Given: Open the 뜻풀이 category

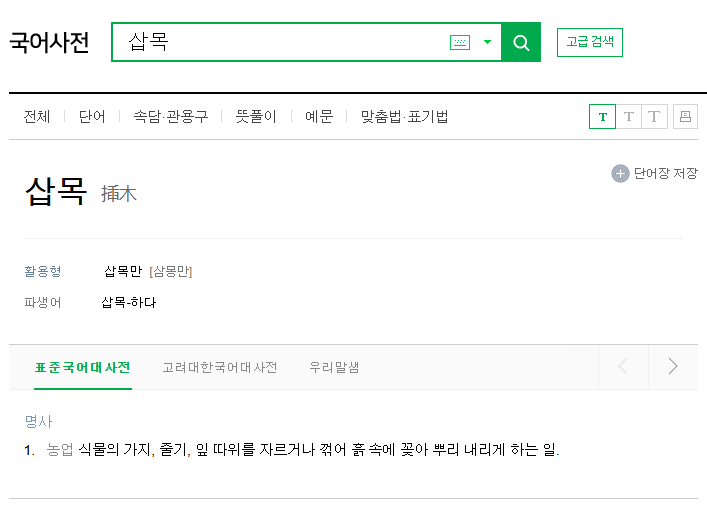Looking at the screenshot, I should point(256,117).
